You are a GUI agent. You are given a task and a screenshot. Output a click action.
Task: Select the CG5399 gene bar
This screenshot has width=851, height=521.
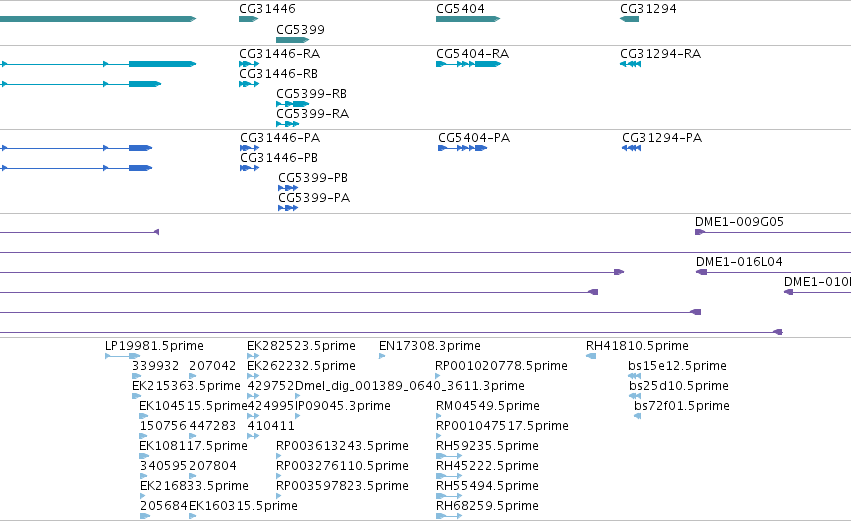[x=293, y=40]
